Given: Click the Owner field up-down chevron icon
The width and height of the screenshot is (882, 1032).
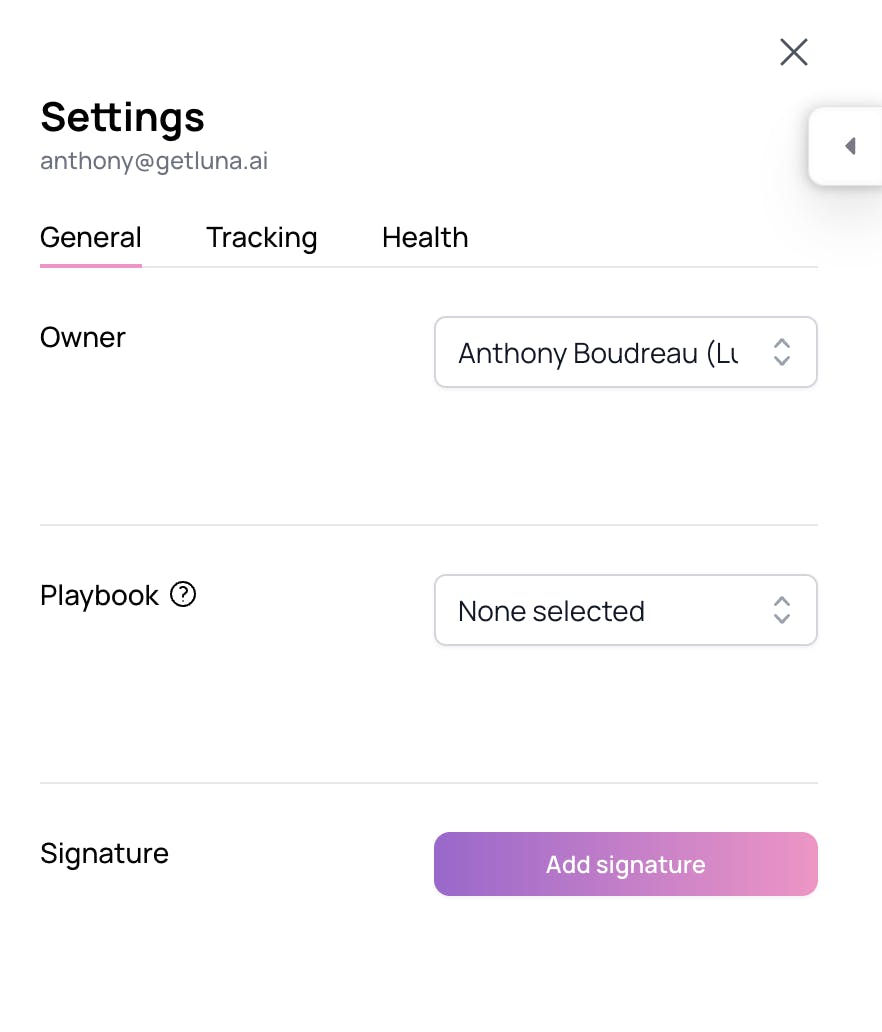Looking at the screenshot, I should tap(782, 352).
